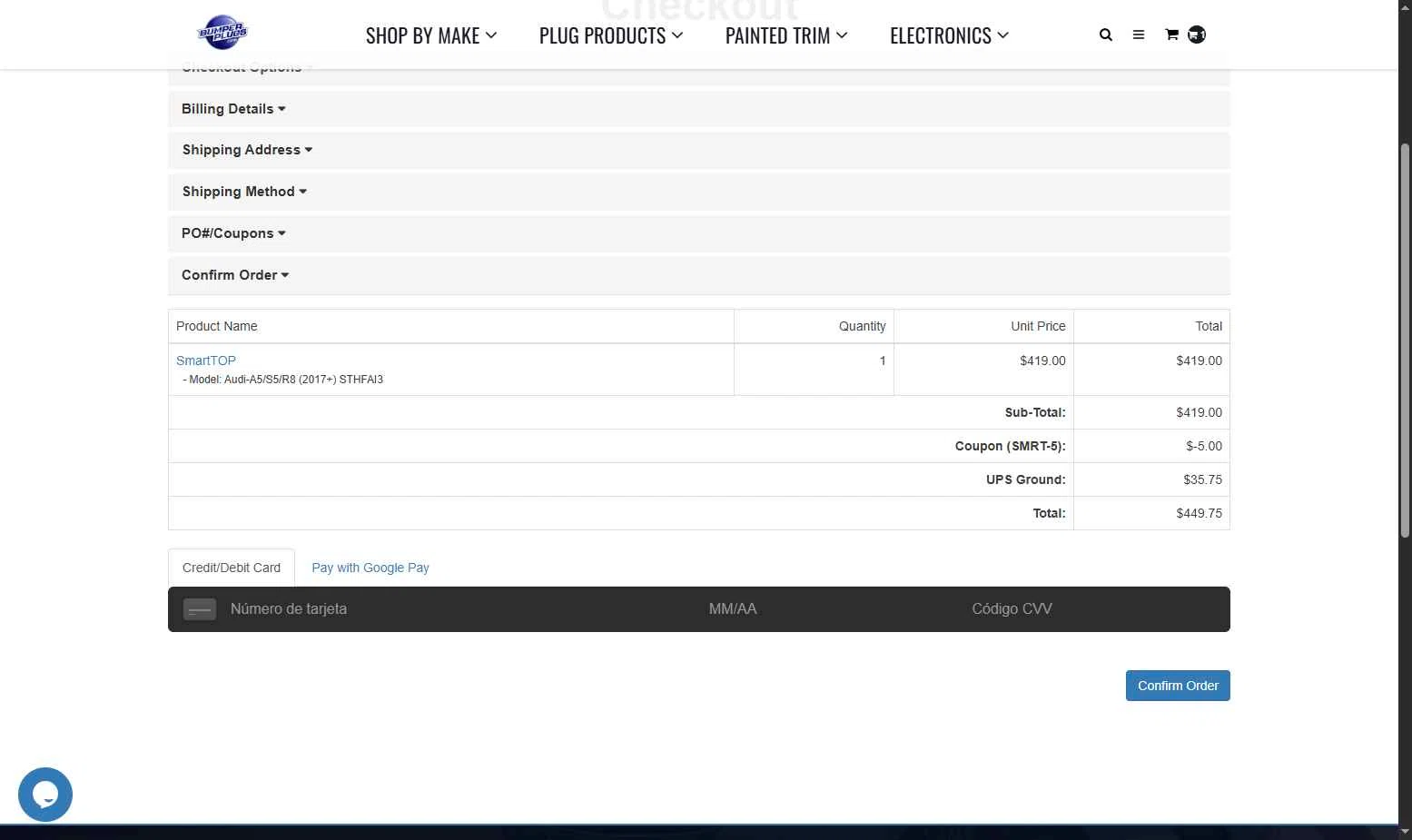Click the Quantity column header
Image resolution: width=1412 pixels, height=840 pixels.
862,326
